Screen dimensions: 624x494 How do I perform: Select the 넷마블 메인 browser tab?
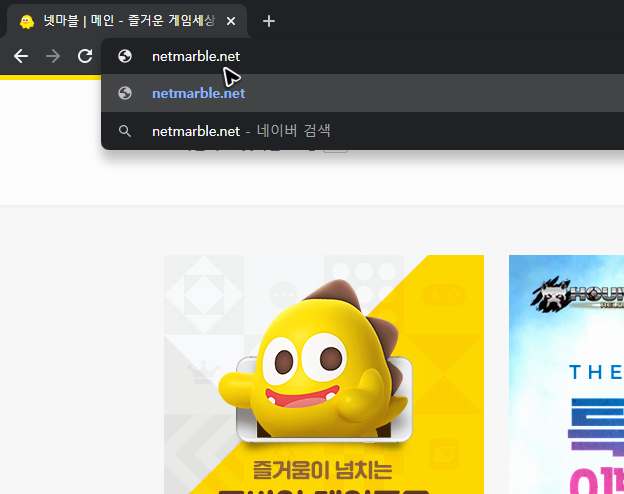127,21
